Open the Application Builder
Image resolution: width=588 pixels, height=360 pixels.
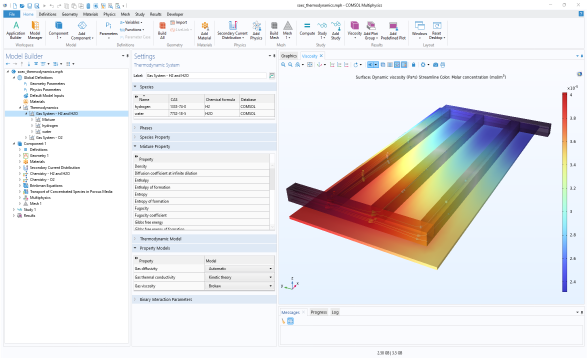click(x=16, y=30)
